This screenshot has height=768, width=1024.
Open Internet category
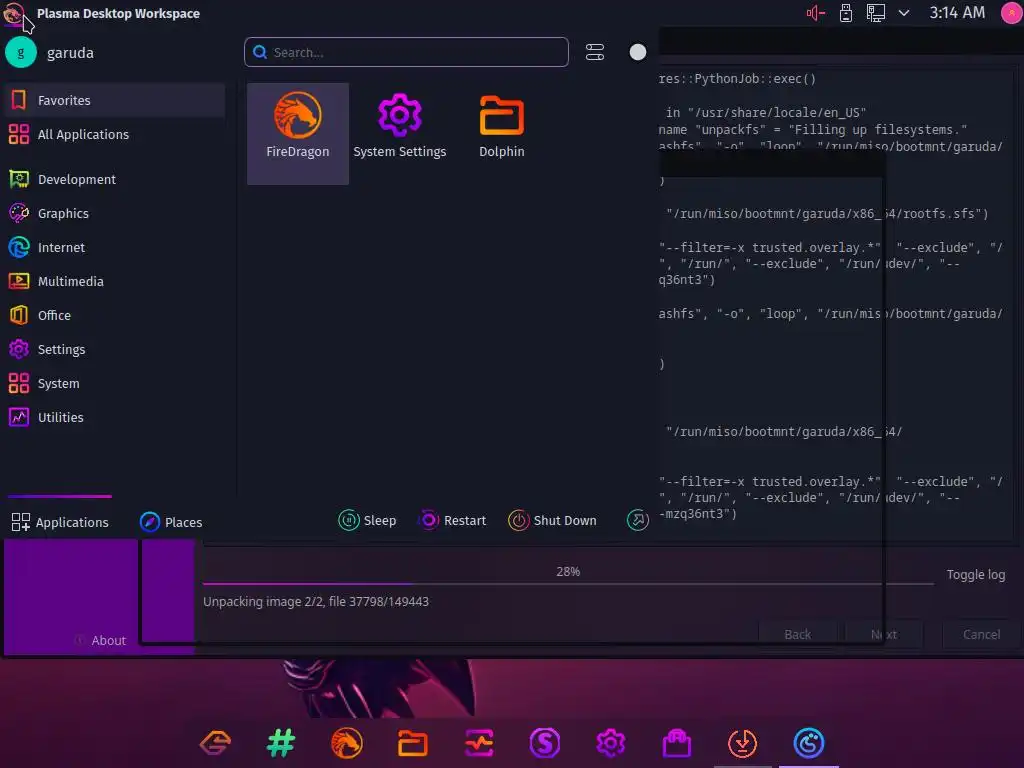click(114, 247)
